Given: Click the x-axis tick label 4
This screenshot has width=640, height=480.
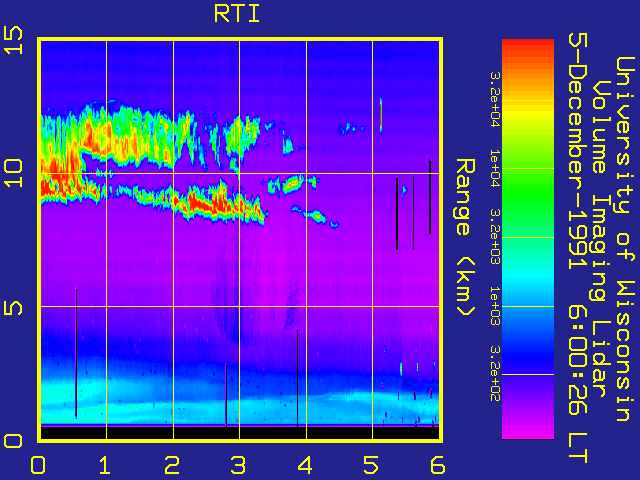Looking at the screenshot, I should (x=304, y=465).
